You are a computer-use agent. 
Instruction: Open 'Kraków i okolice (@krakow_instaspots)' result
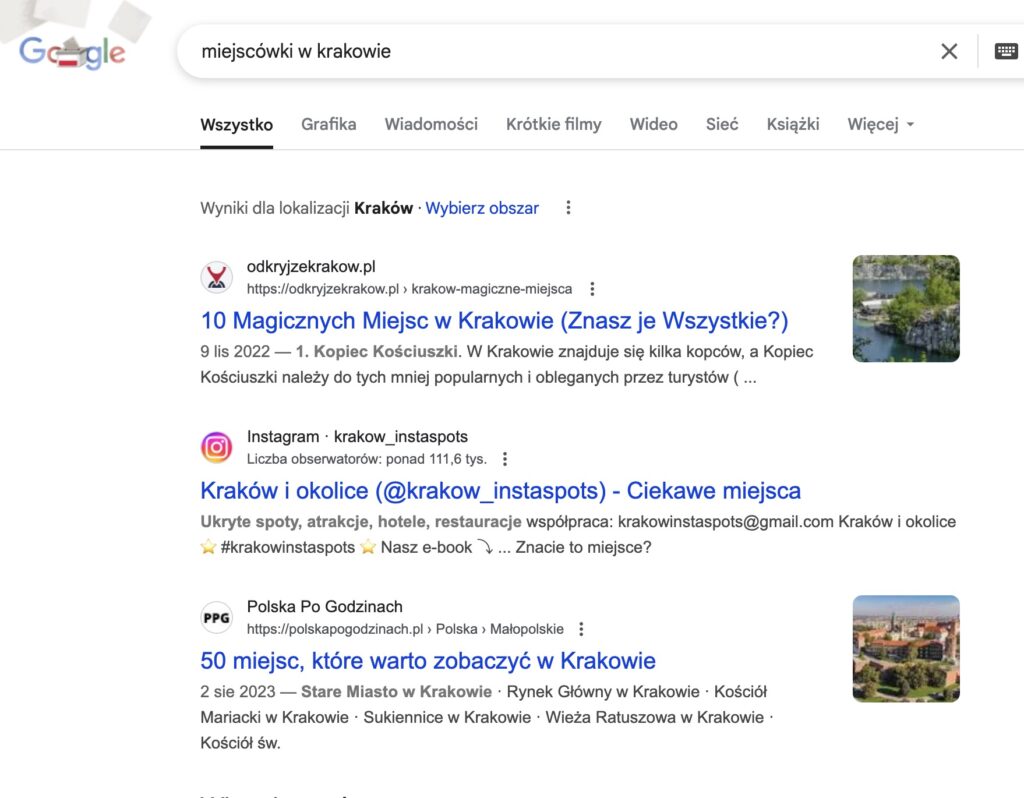point(500,490)
